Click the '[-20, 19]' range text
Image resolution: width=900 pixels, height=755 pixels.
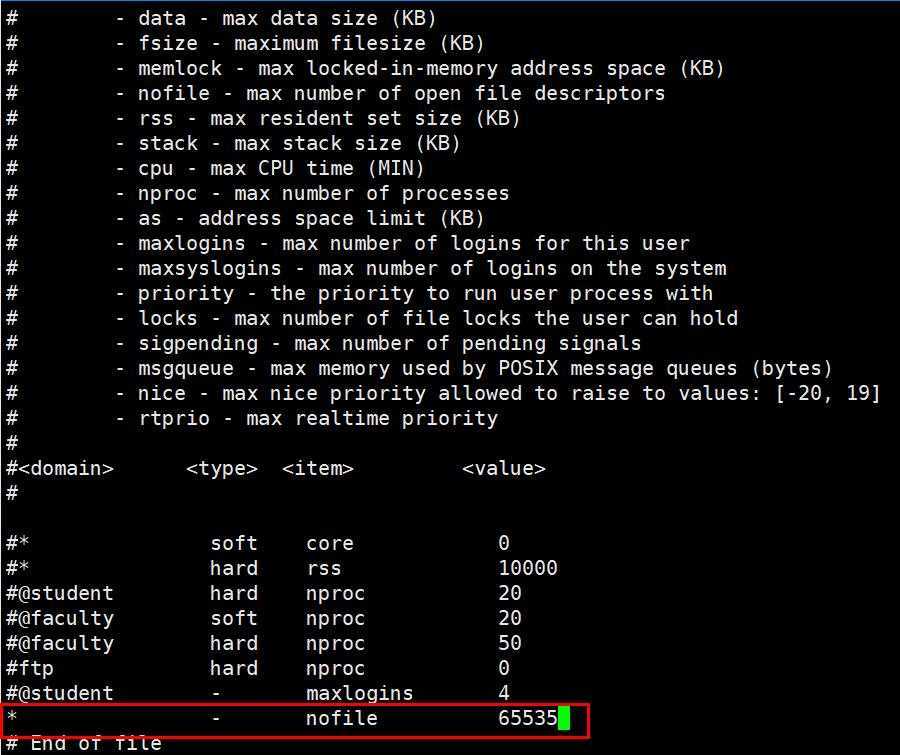pyautogui.click(x=827, y=394)
